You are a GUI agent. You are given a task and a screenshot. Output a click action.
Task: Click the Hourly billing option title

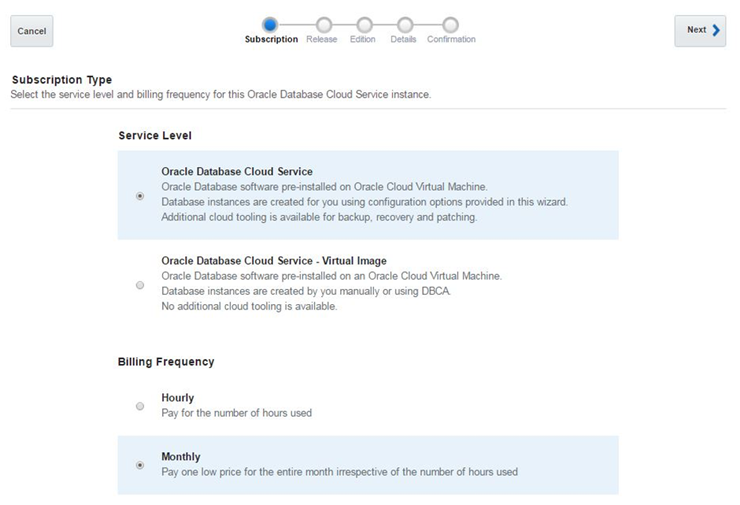click(178, 398)
